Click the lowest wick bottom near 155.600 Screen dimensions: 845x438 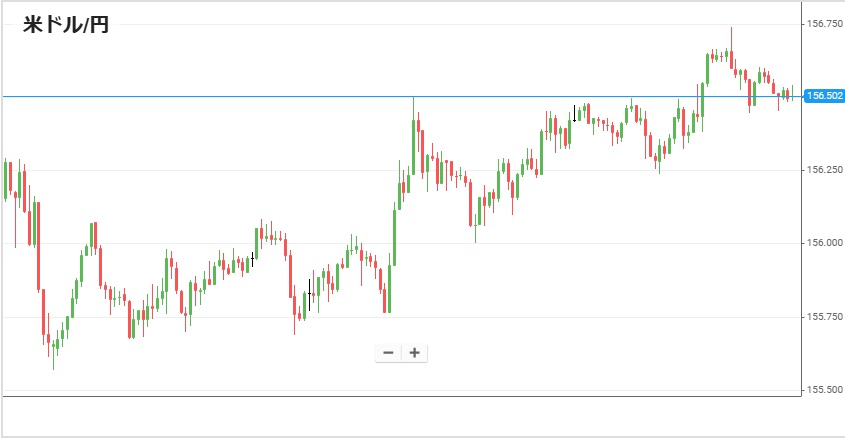coord(54,368)
